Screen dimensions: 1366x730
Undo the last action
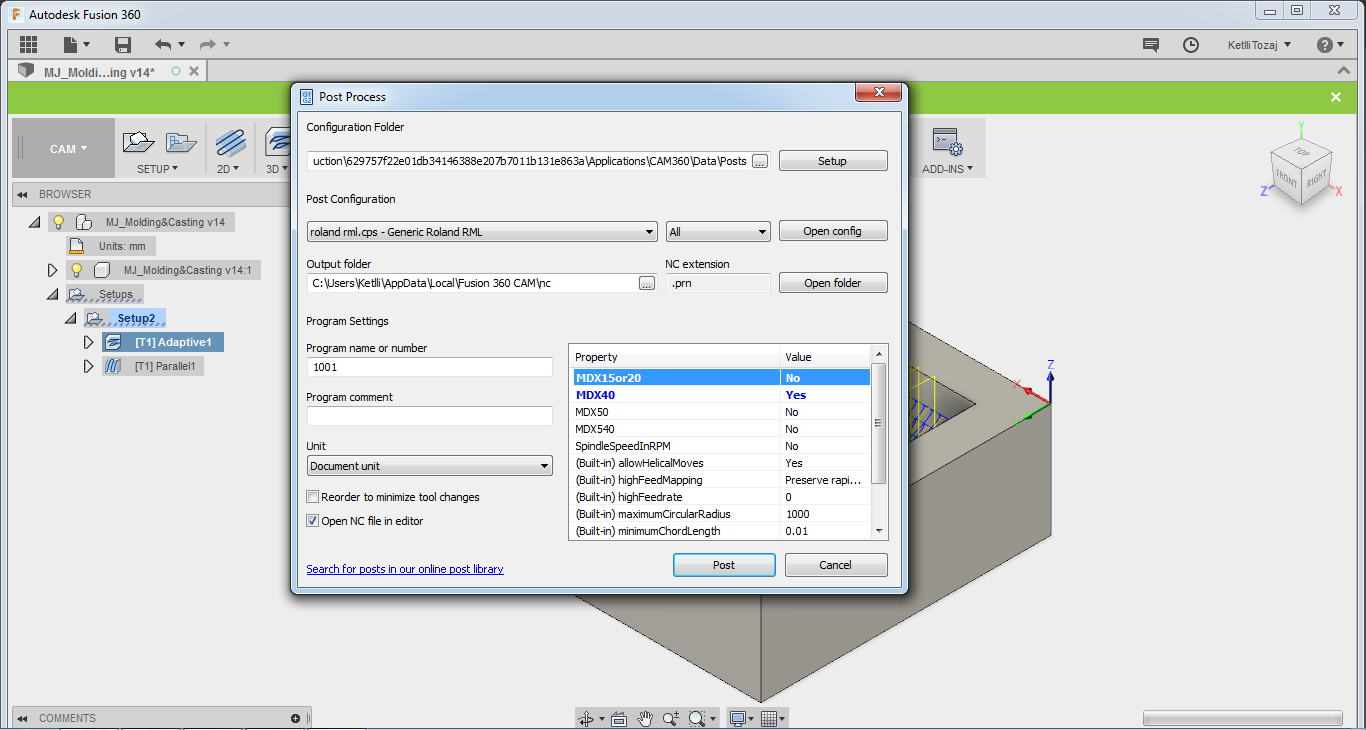point(163,44)
